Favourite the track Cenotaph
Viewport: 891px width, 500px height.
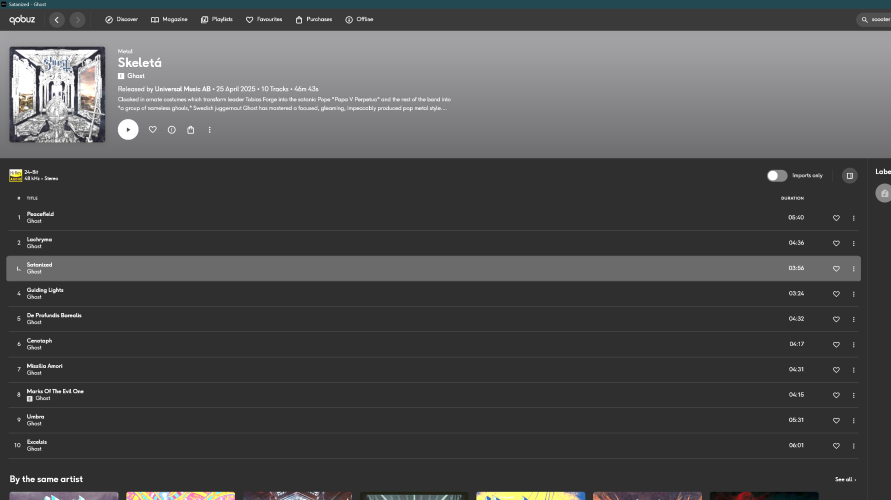point(836,344)
